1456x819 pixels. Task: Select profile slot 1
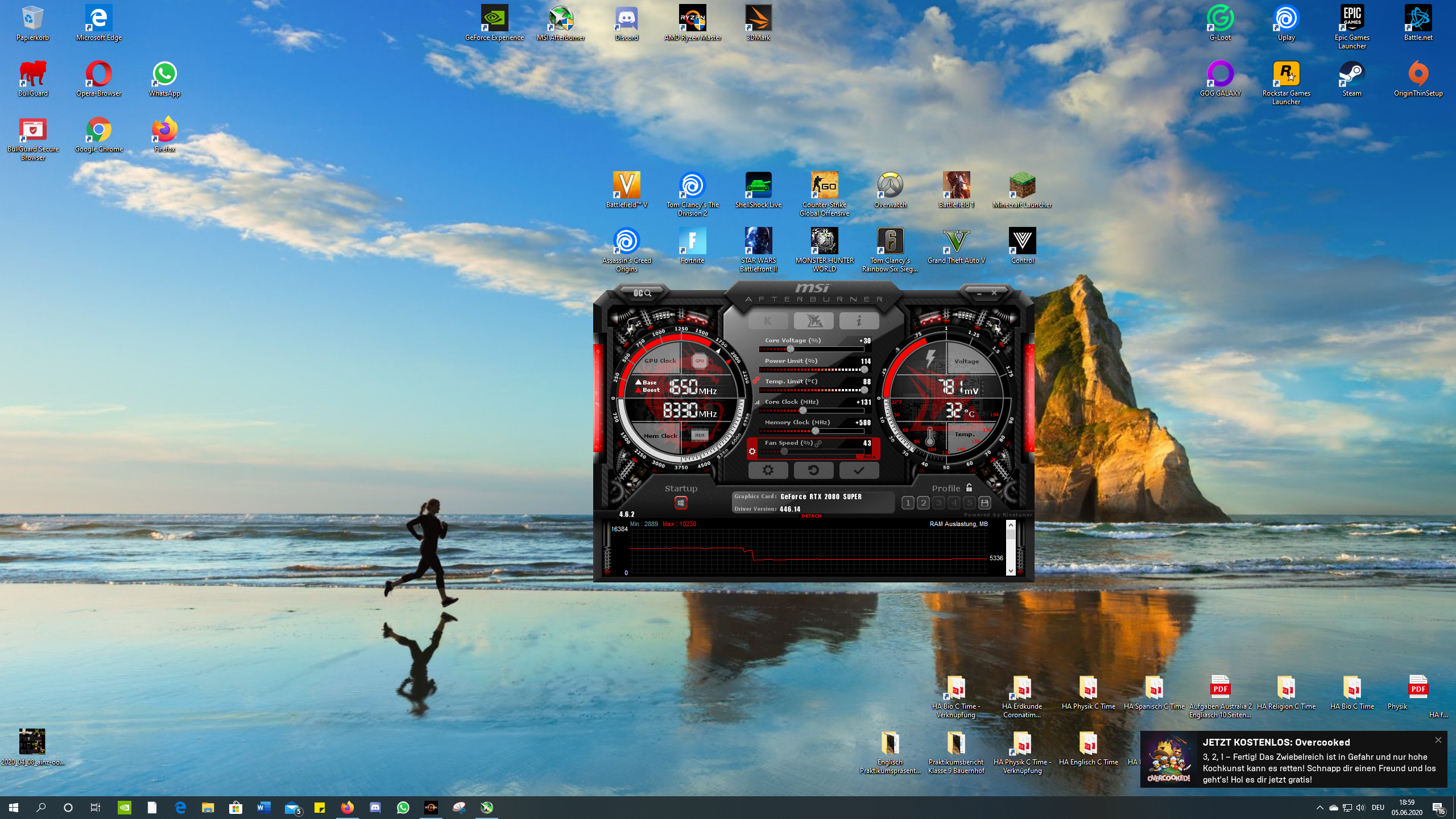908,503
